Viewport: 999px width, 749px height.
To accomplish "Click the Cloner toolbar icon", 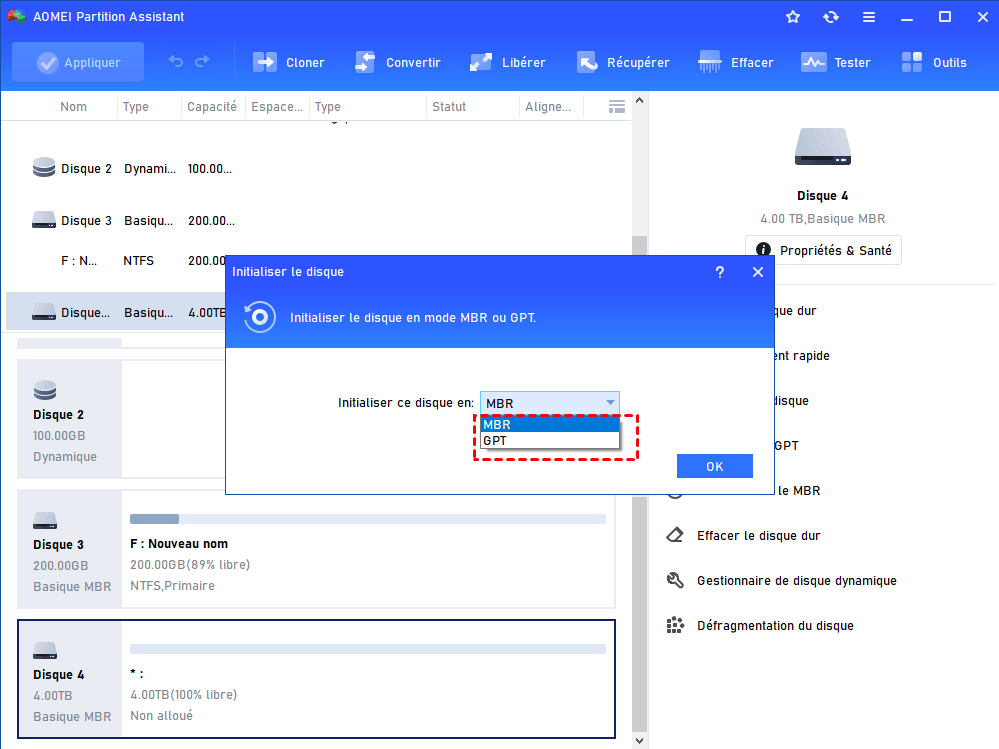I will point(265,62).
